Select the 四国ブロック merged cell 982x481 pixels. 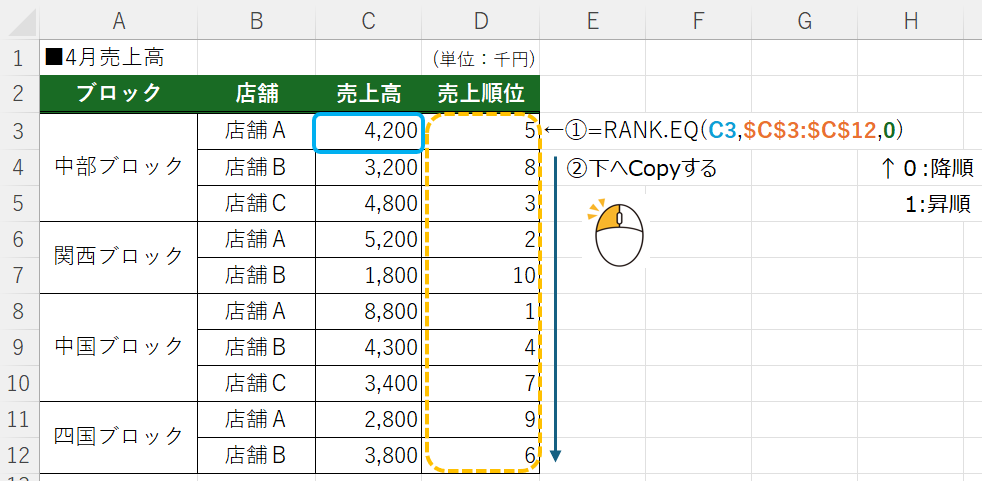119,436
